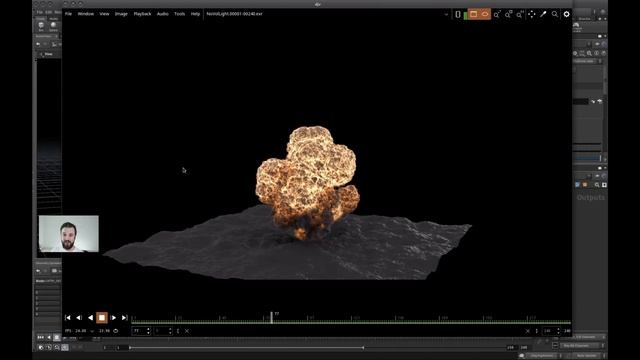This screenshot has width=640, height=360.
Task: Click the single viewport layout icon
Action: (458, 14)
